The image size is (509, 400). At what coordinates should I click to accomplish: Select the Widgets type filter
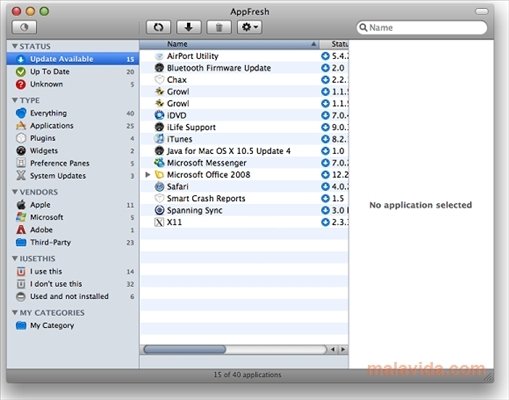(x=73, y=151)
